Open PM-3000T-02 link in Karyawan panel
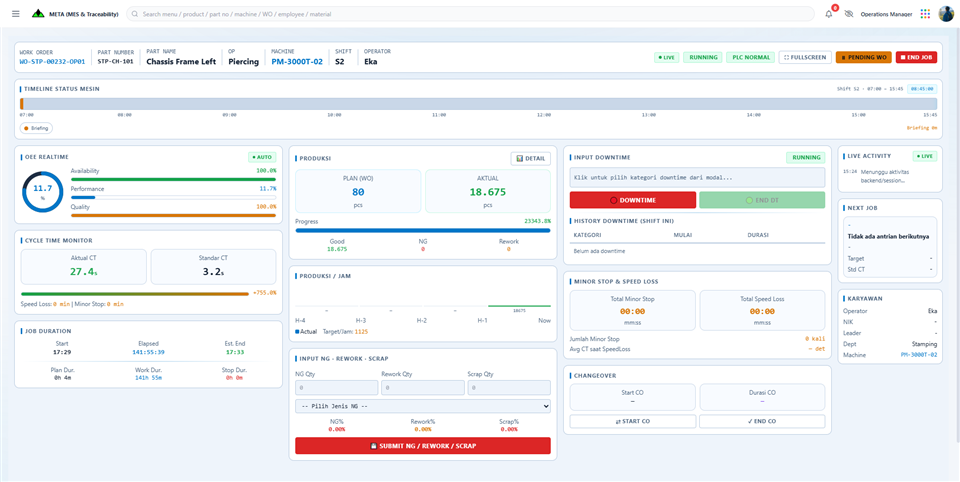 [919, 355]
